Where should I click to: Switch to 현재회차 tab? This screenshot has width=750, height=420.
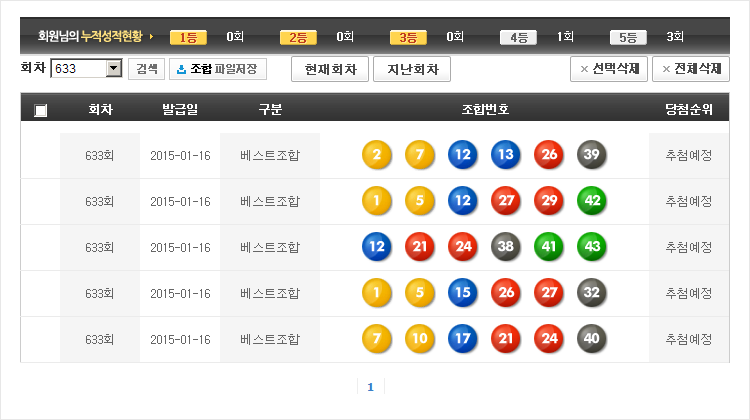coord(329,69)
